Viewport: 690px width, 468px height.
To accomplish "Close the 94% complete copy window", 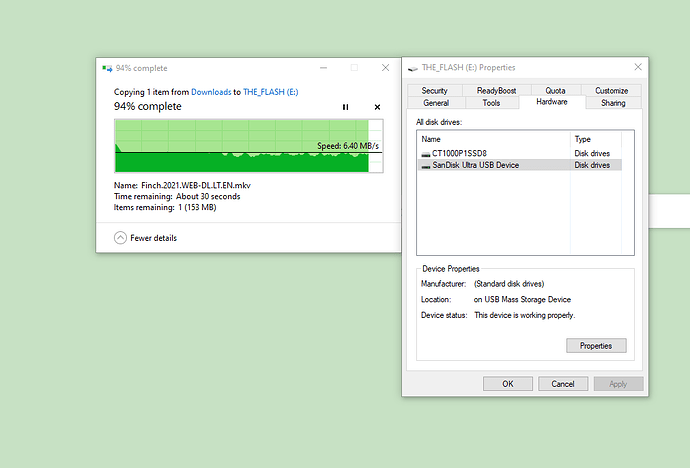I will [385, 68].
